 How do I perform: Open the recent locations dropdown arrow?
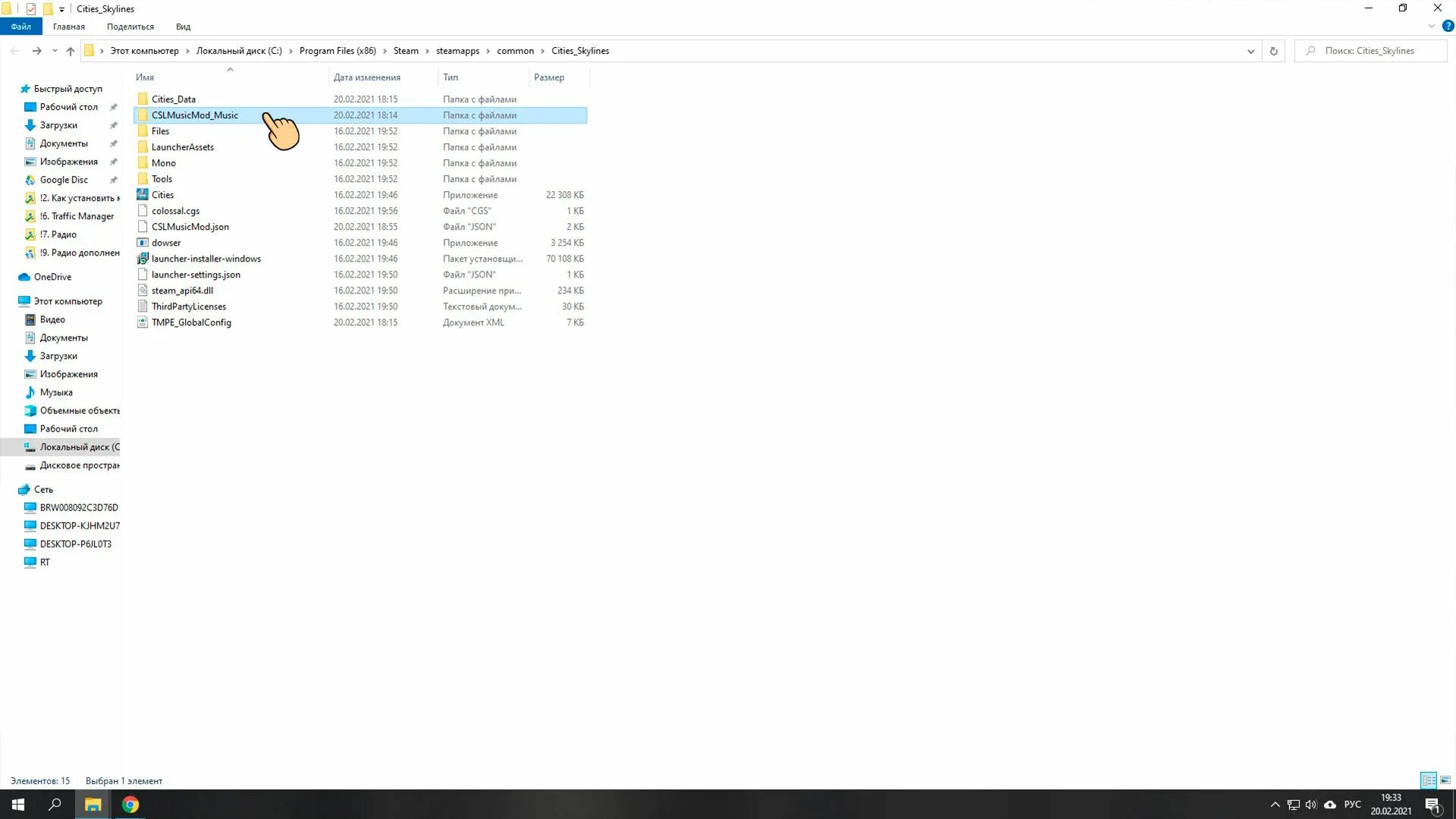tap(55, 51)
